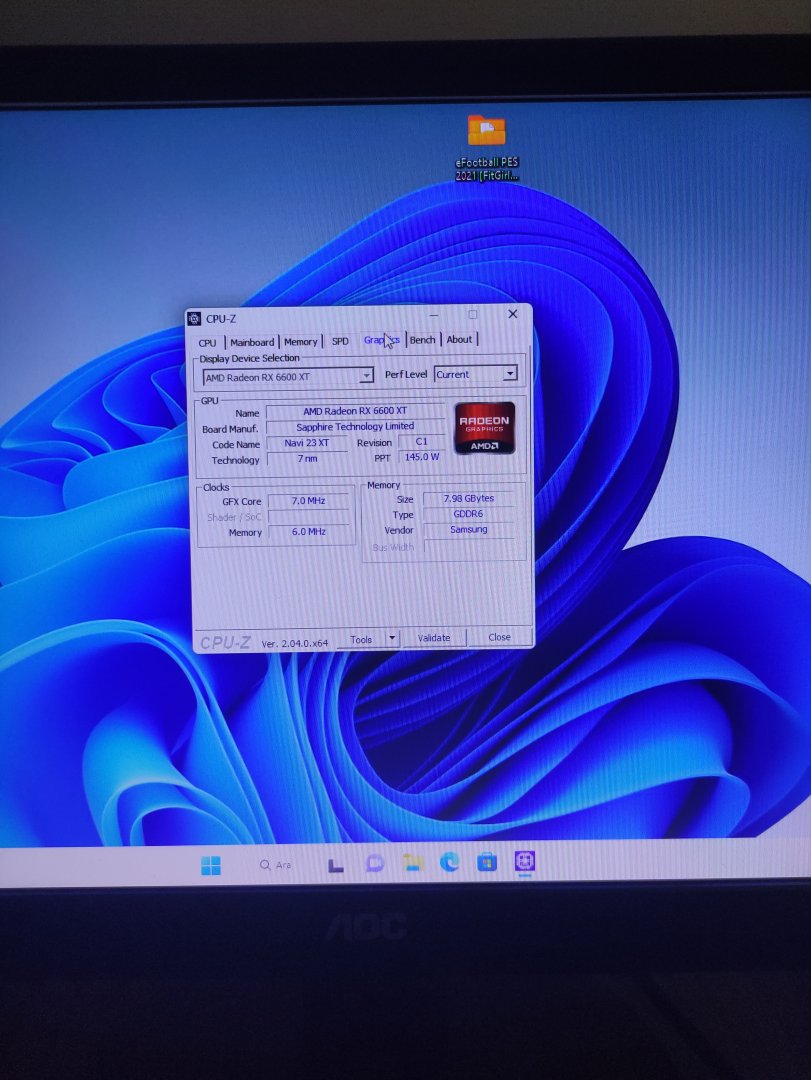Click the empty Shader / SoC field

[x=309, y=517]
